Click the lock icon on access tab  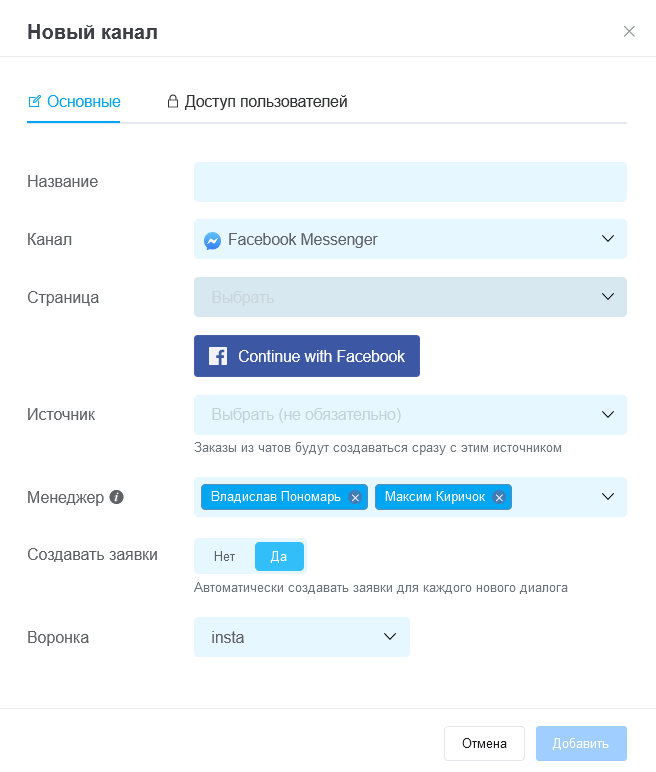[x=172, y=101]
